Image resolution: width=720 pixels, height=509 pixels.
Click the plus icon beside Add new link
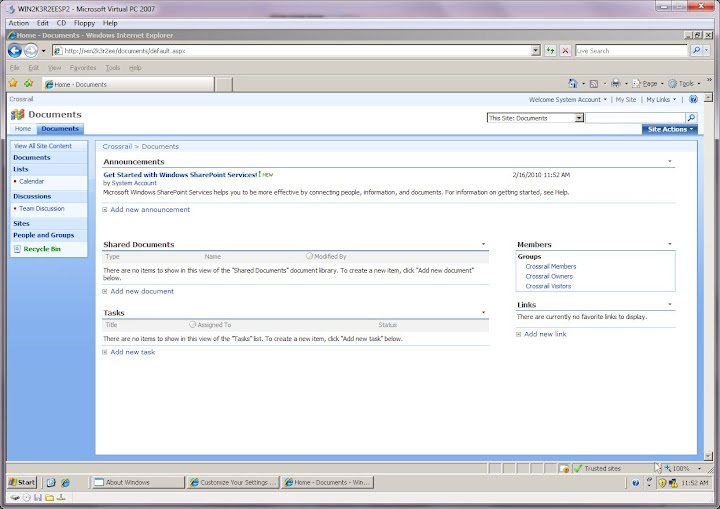click(518, 334)
